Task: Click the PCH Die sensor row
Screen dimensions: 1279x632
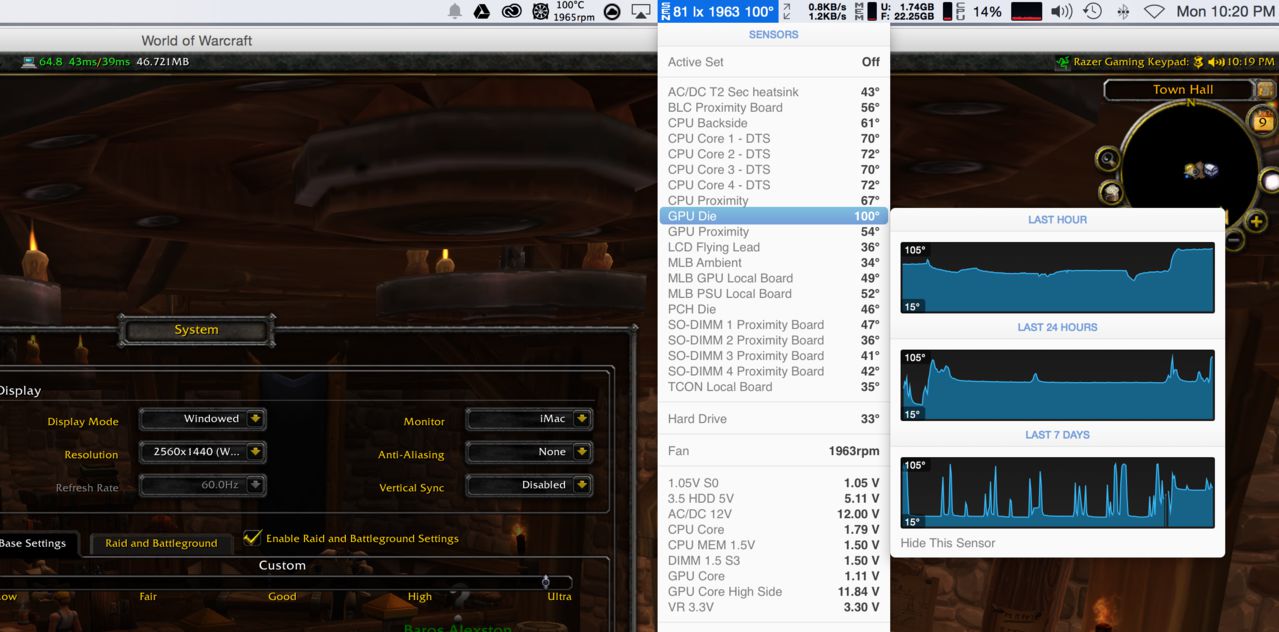Action: (774, 309)
